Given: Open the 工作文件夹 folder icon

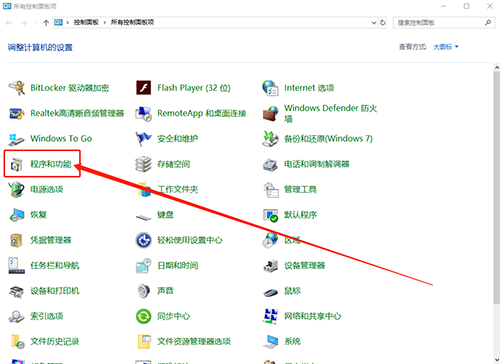Looking at the screenshot, I should click(x=144, y=189).
